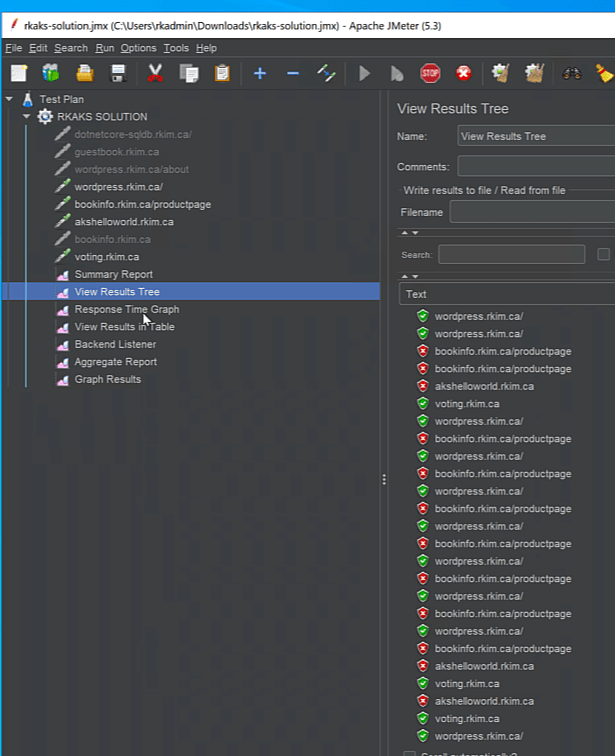
Task: Open the Run menu
Action: pyautogui.click(x=104, y=48)
